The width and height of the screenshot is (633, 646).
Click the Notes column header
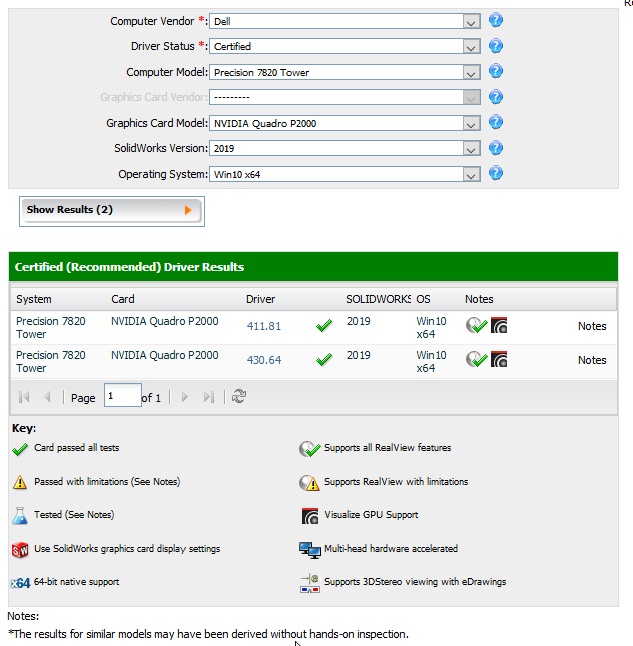(479, 299)
